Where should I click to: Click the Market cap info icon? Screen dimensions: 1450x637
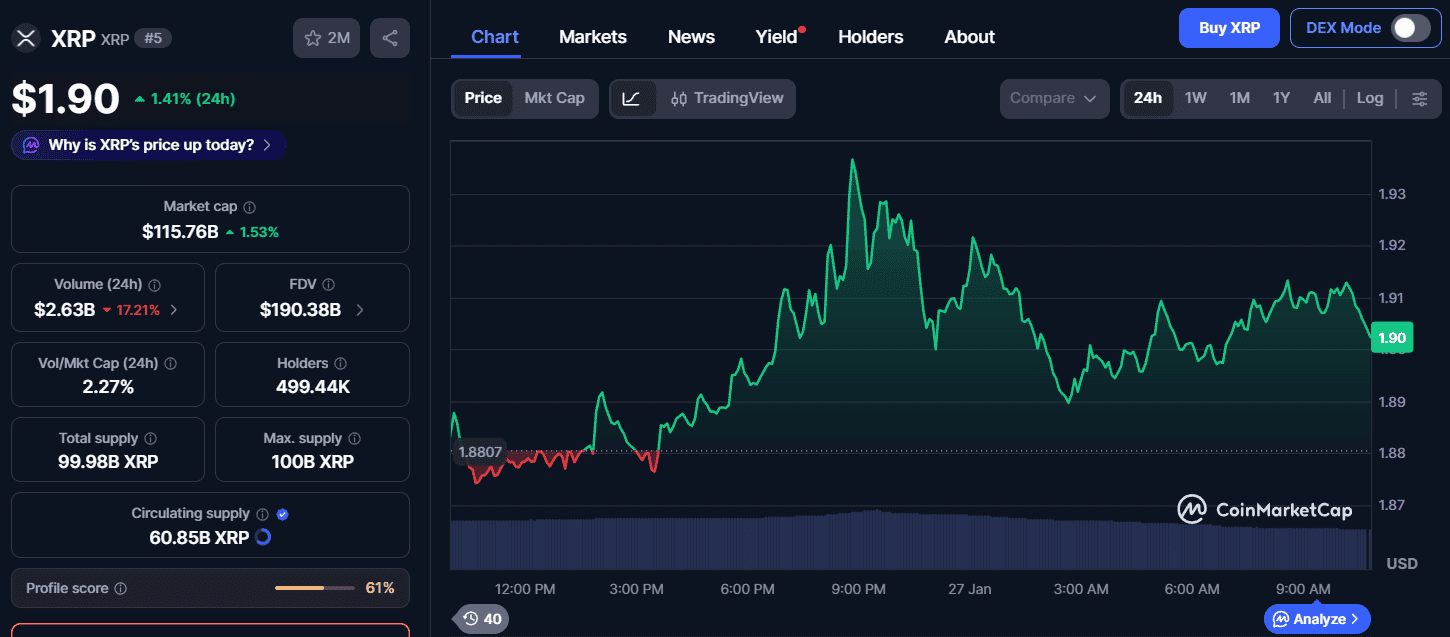point(250,207)
